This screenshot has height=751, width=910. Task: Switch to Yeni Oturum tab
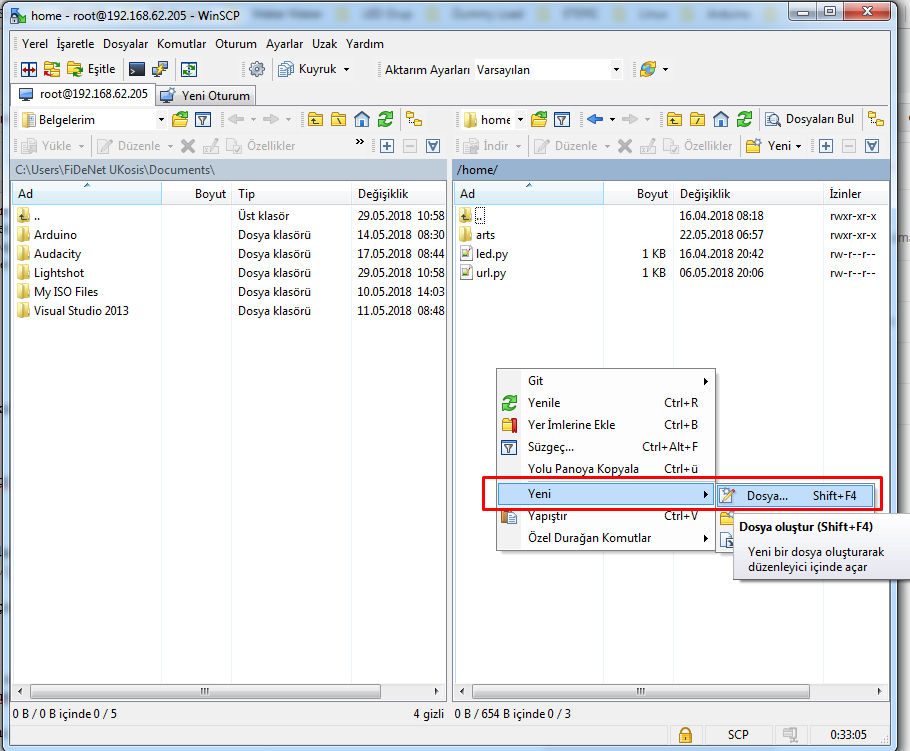tap(207, 95)
